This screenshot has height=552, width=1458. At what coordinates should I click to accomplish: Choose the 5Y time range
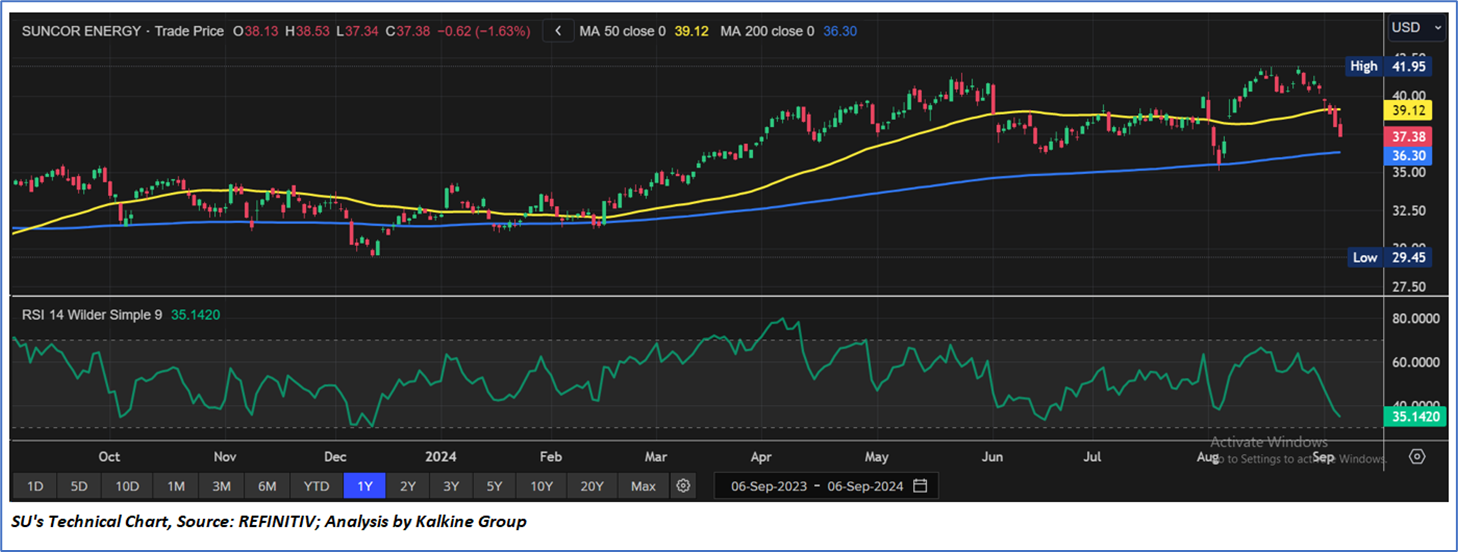[x=494, y=486]
